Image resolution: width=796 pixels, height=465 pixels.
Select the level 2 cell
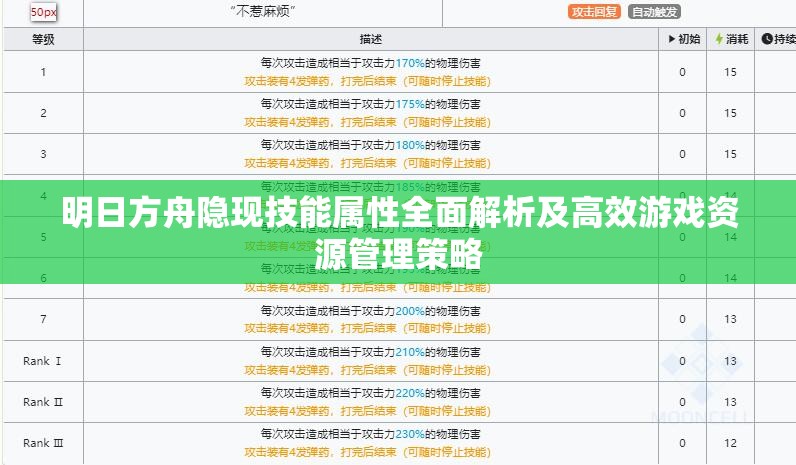tap(43, 113)
